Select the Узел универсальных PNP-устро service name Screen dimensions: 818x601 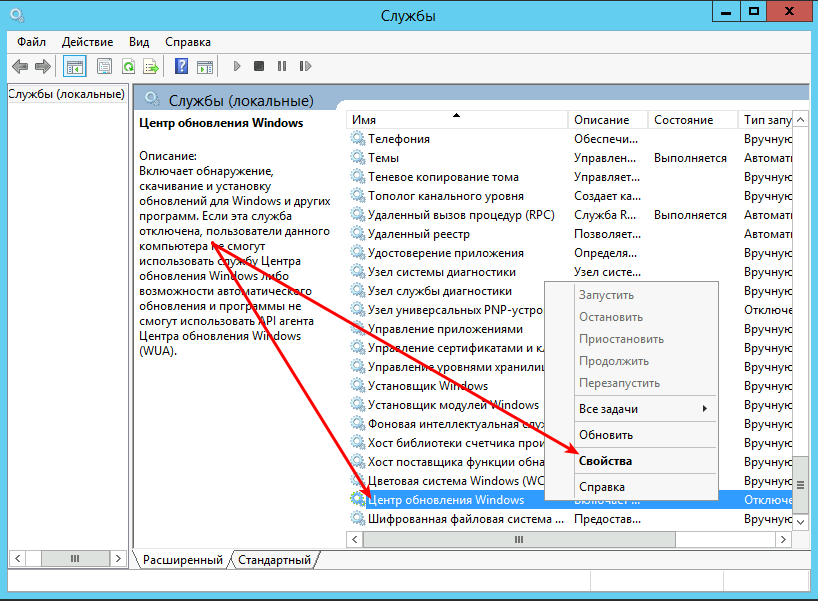[x=455, y=310]
